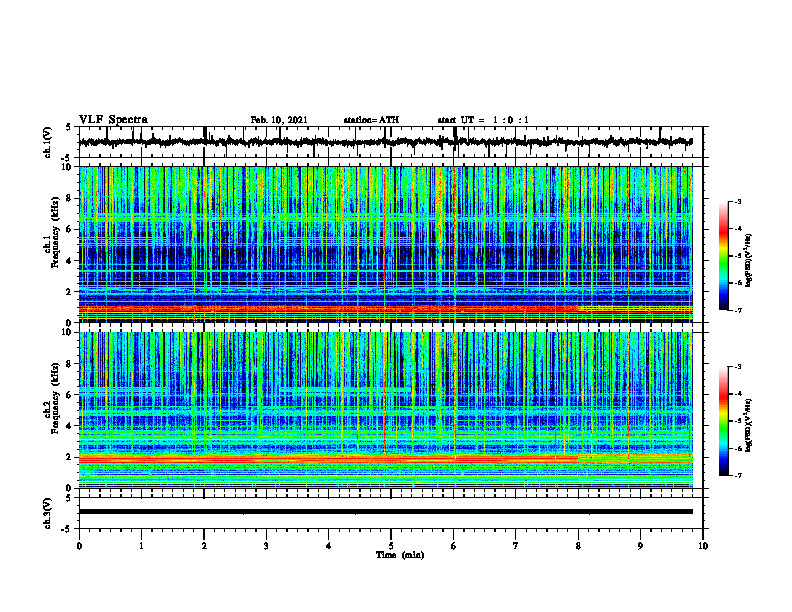Click time axis tick label '9'

pyautogui.click(x=640, y=546)
